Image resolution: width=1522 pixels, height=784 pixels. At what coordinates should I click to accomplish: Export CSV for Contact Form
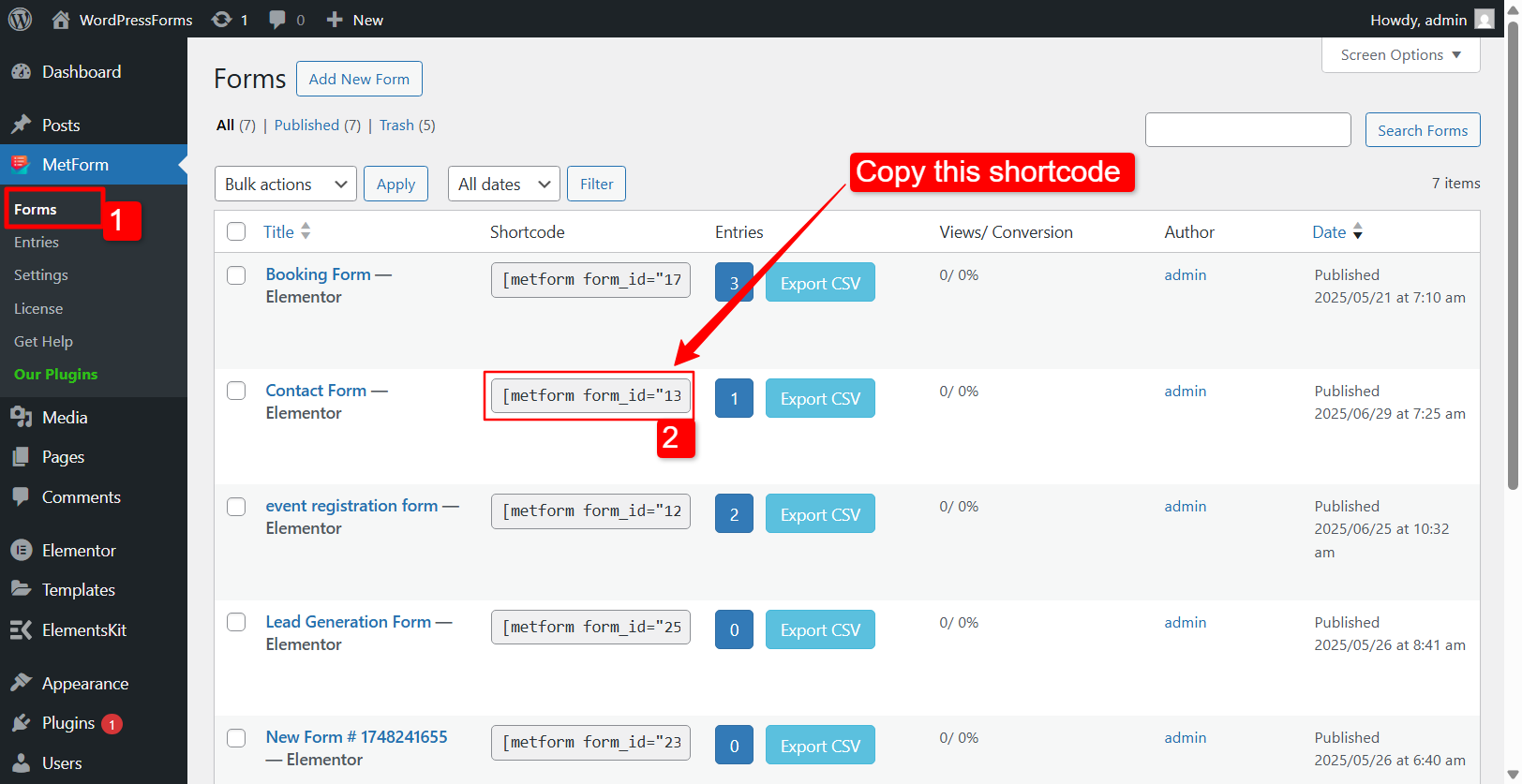pos(820,398)
